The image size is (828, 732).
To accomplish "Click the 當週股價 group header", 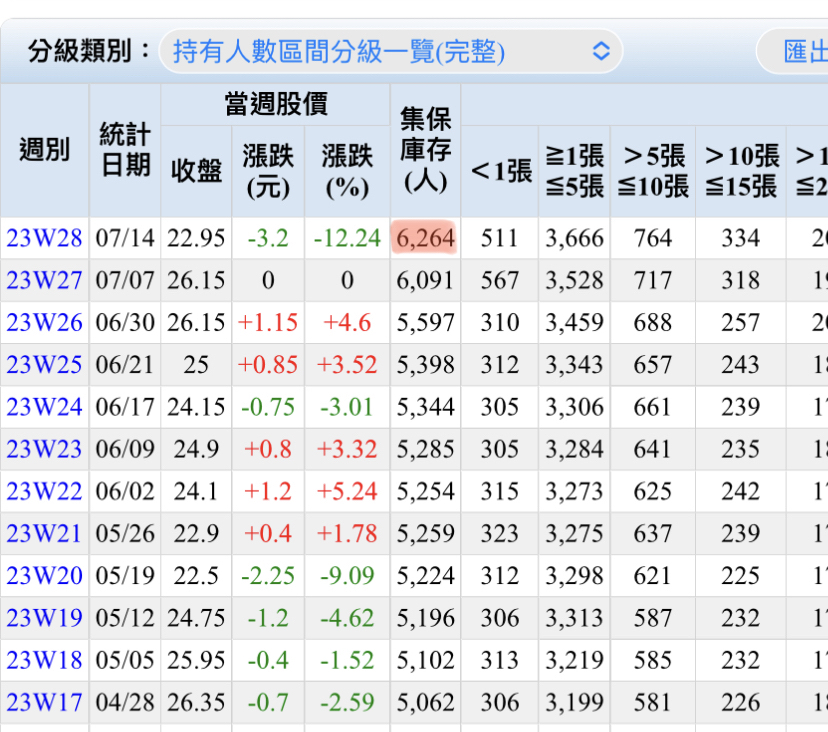I will coord(276,105).
